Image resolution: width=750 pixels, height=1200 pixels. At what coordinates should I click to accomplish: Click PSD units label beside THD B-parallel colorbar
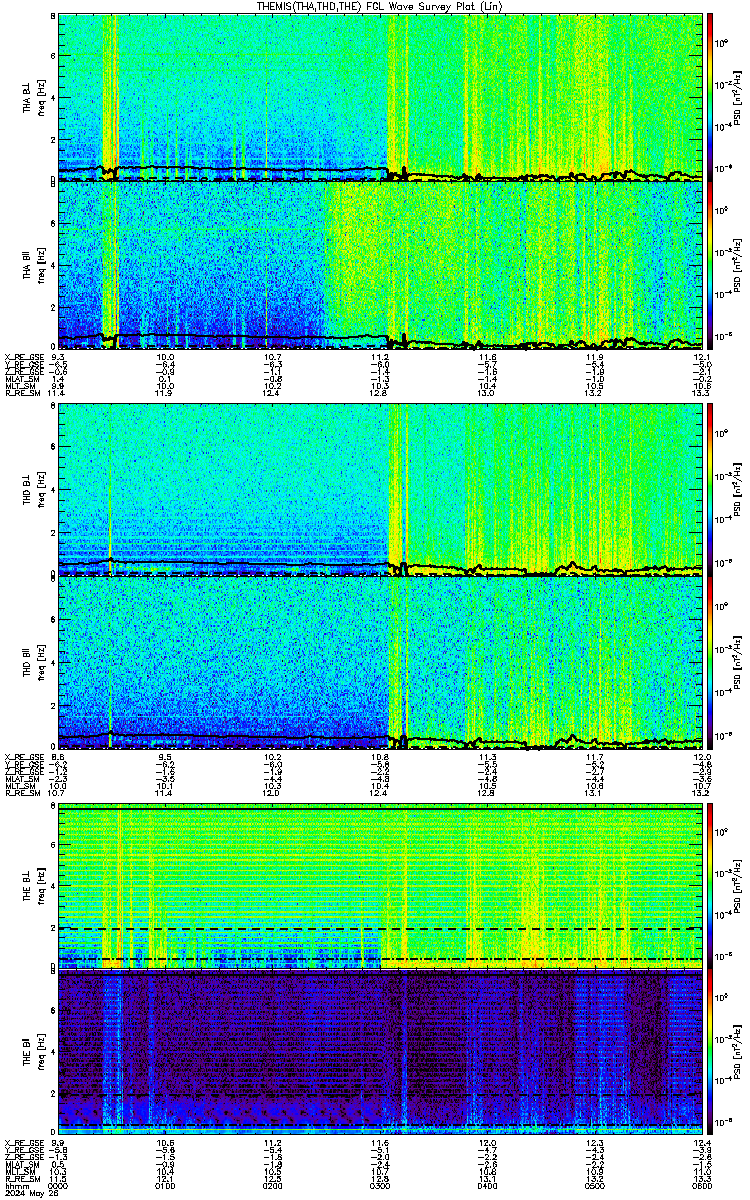click(x=737, y=661)
